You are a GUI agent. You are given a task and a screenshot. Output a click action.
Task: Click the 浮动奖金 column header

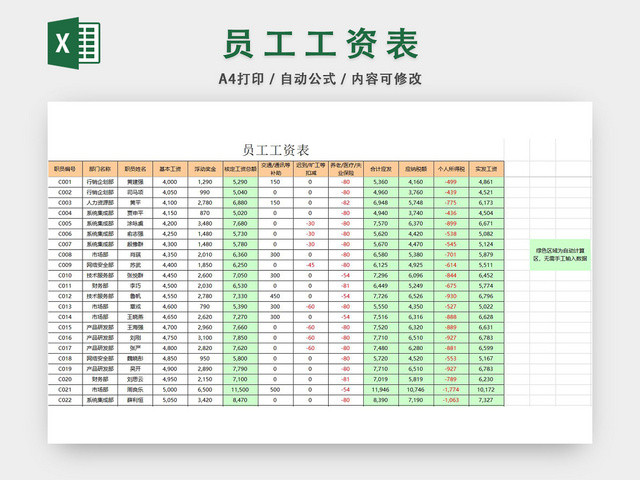click(205, 169)
